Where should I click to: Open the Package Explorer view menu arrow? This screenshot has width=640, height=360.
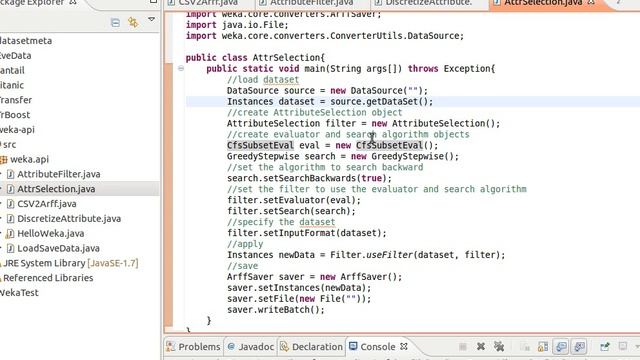(151, 19)
